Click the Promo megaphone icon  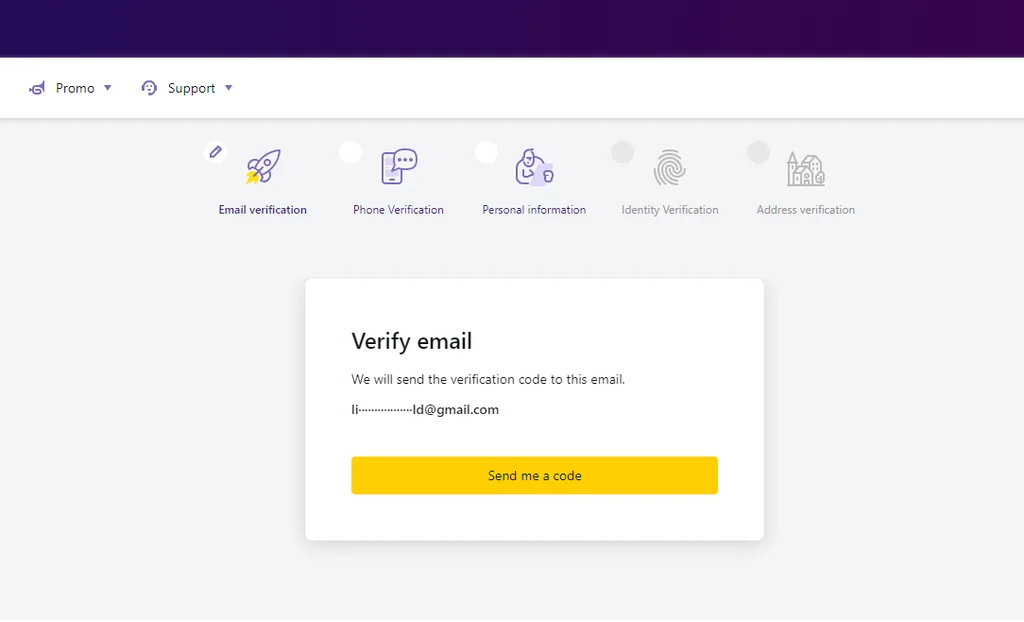click(x=37, y=88)
